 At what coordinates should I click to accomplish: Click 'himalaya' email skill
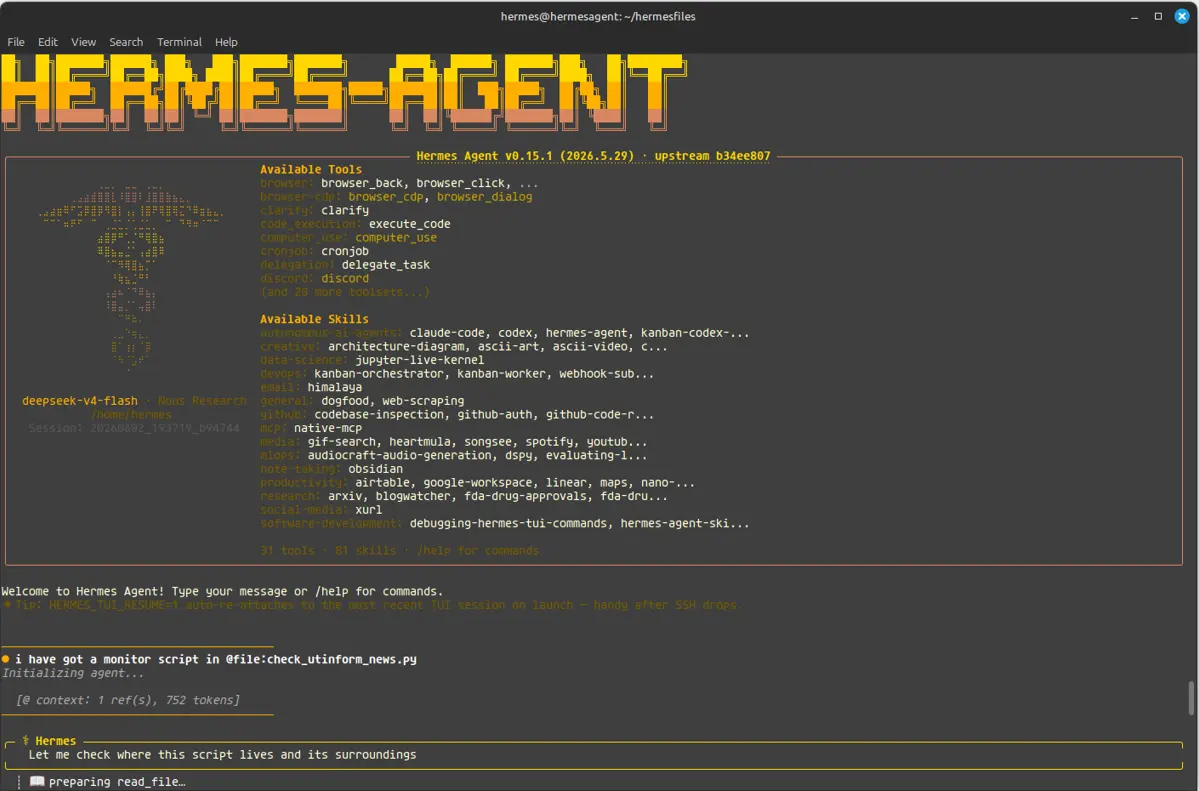[x=335, y=387]
